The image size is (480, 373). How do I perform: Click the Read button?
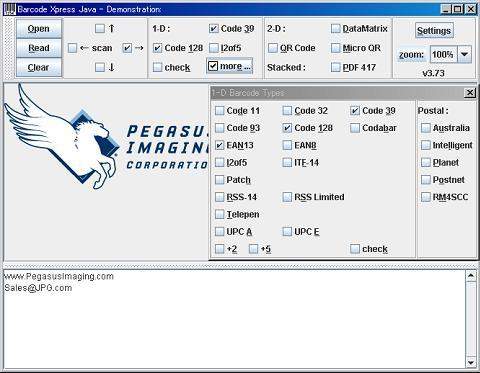point(39,48)
